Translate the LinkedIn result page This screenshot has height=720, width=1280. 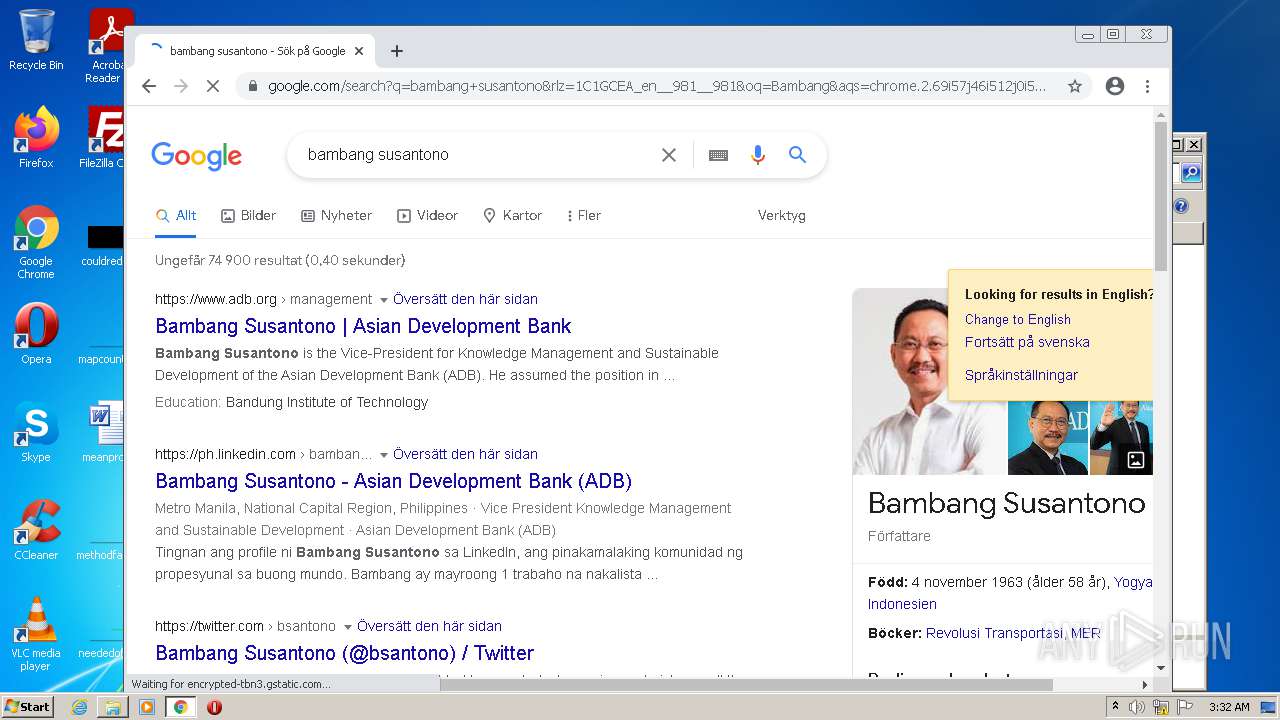465,454
